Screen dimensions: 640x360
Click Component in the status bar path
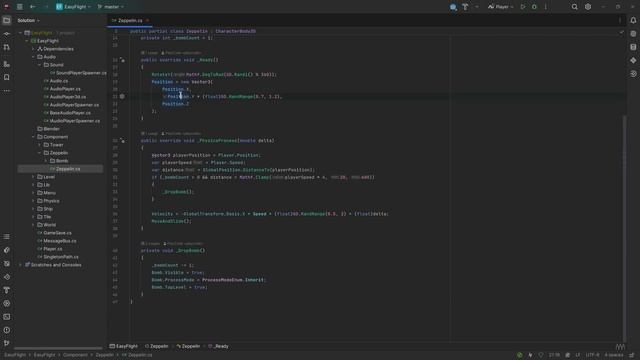tap(75, 356)
